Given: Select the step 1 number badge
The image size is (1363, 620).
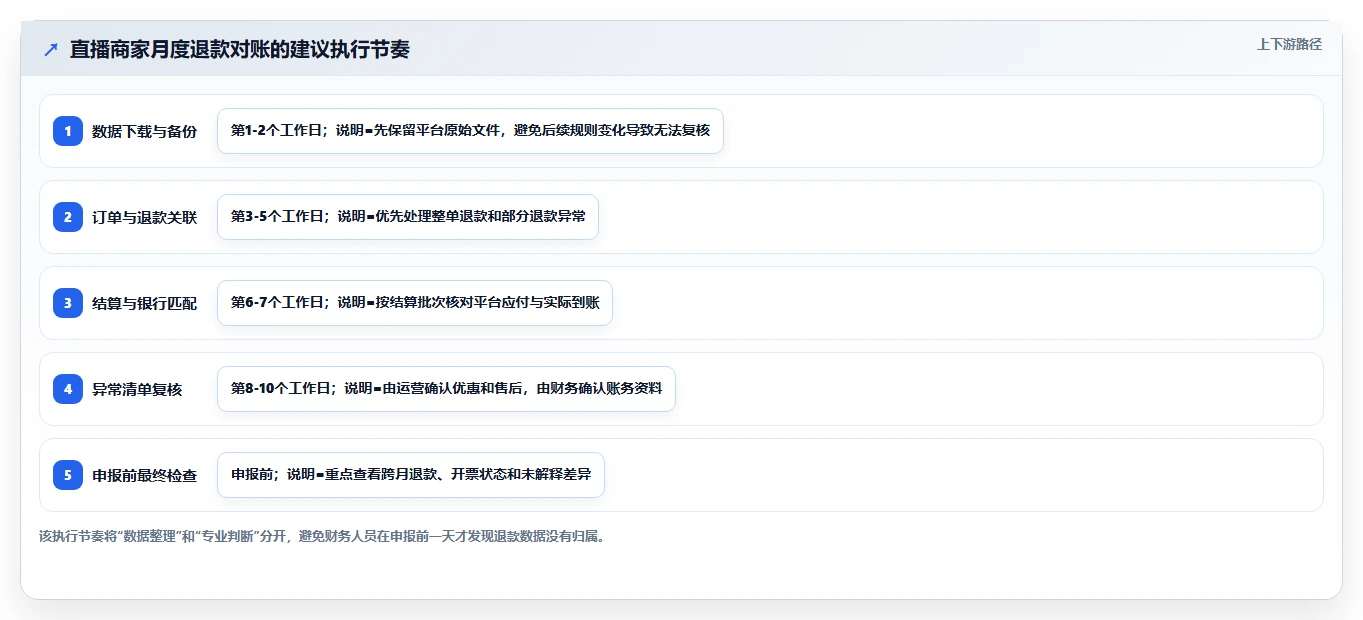Looking at the screenshot, I should (x=68, y=131).
